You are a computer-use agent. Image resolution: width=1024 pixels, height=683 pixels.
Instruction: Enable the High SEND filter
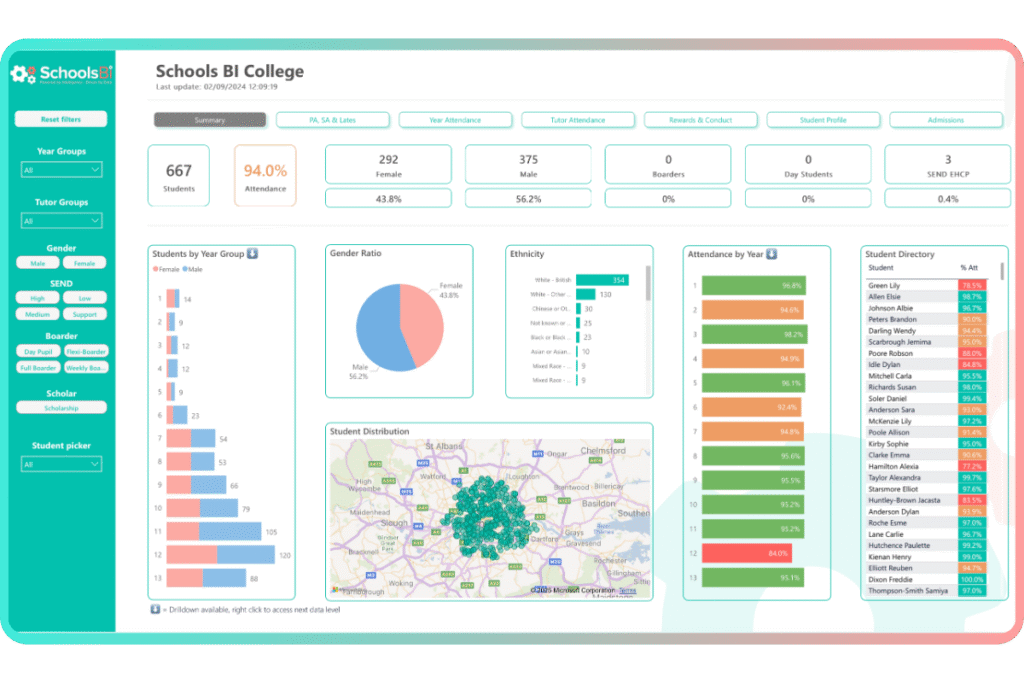point(38,298)
